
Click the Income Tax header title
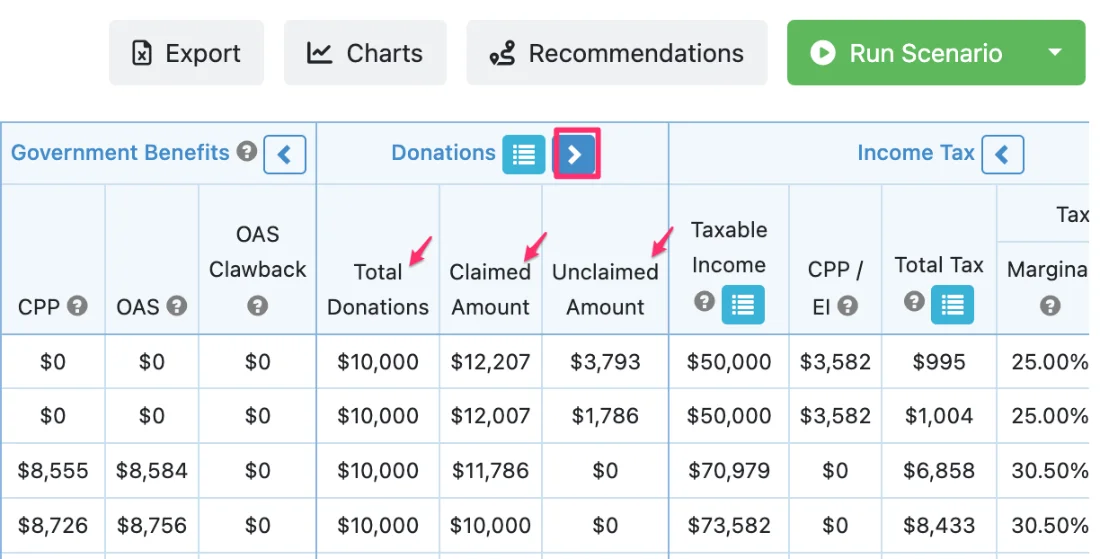point(915,153)
